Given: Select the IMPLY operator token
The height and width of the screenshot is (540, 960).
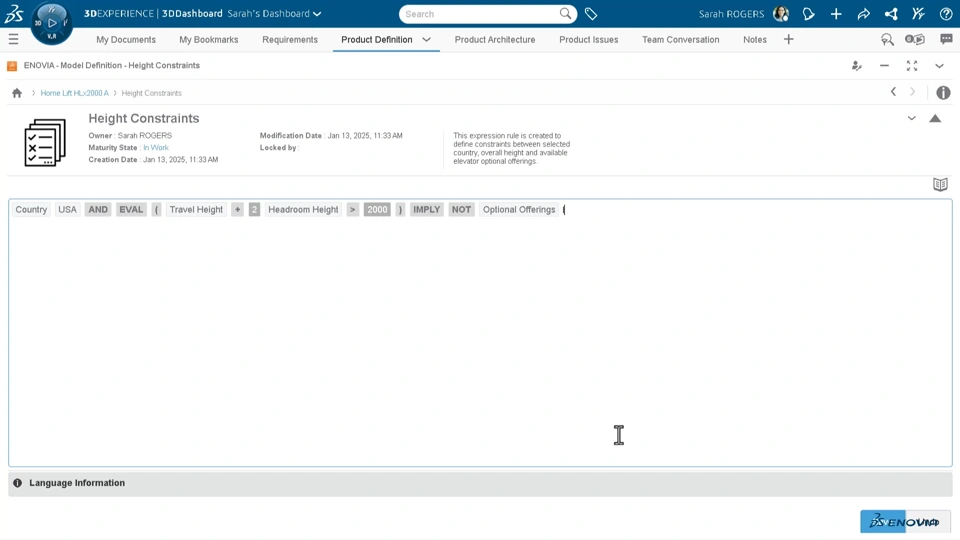Looking at the screenshot, I should (x=427, y=209).
